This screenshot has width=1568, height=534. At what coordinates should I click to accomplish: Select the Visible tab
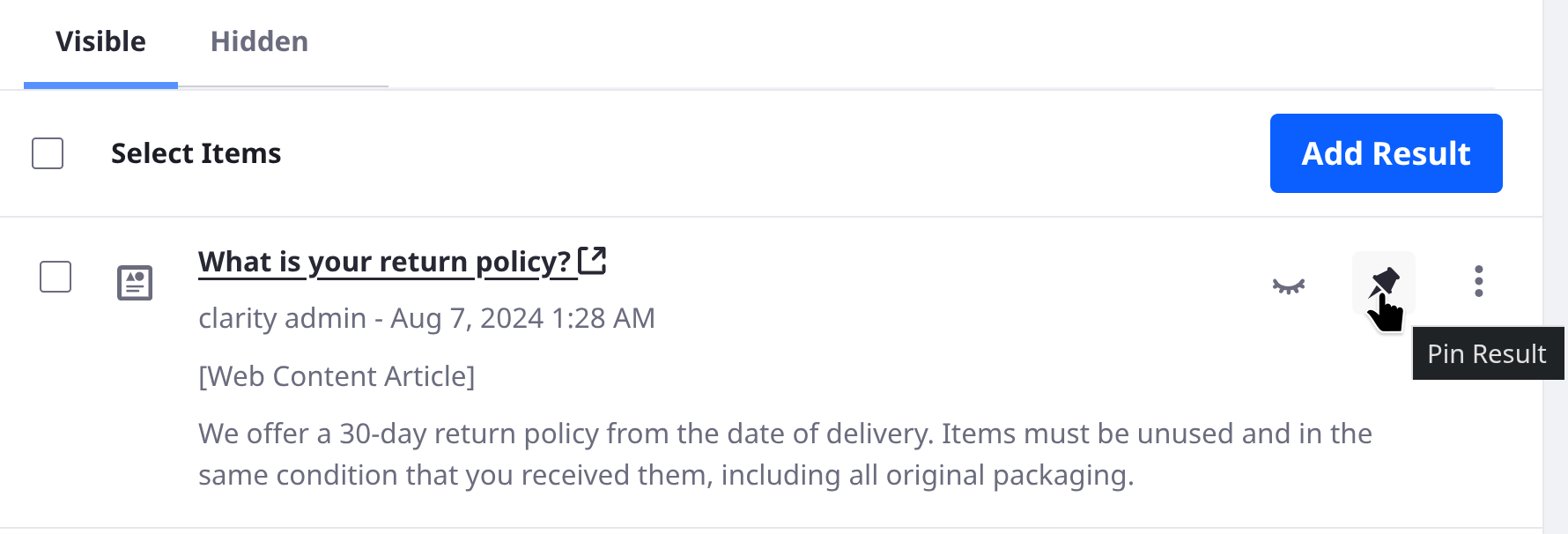click(x=100, y=41)
